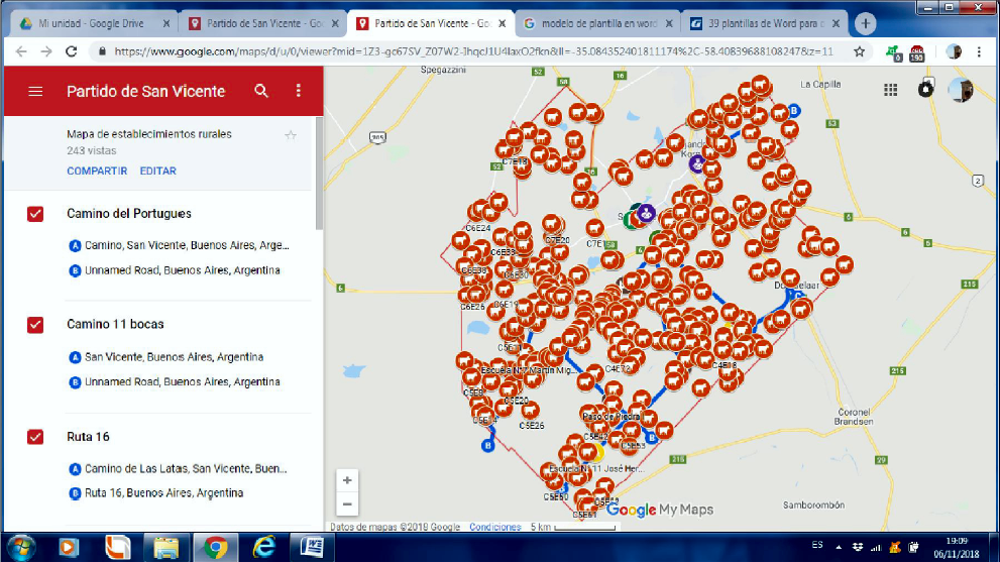1000x562 pixels.
Task: Switch to the Mi unidad - Google Drive tab
Action: pos(91,24)
